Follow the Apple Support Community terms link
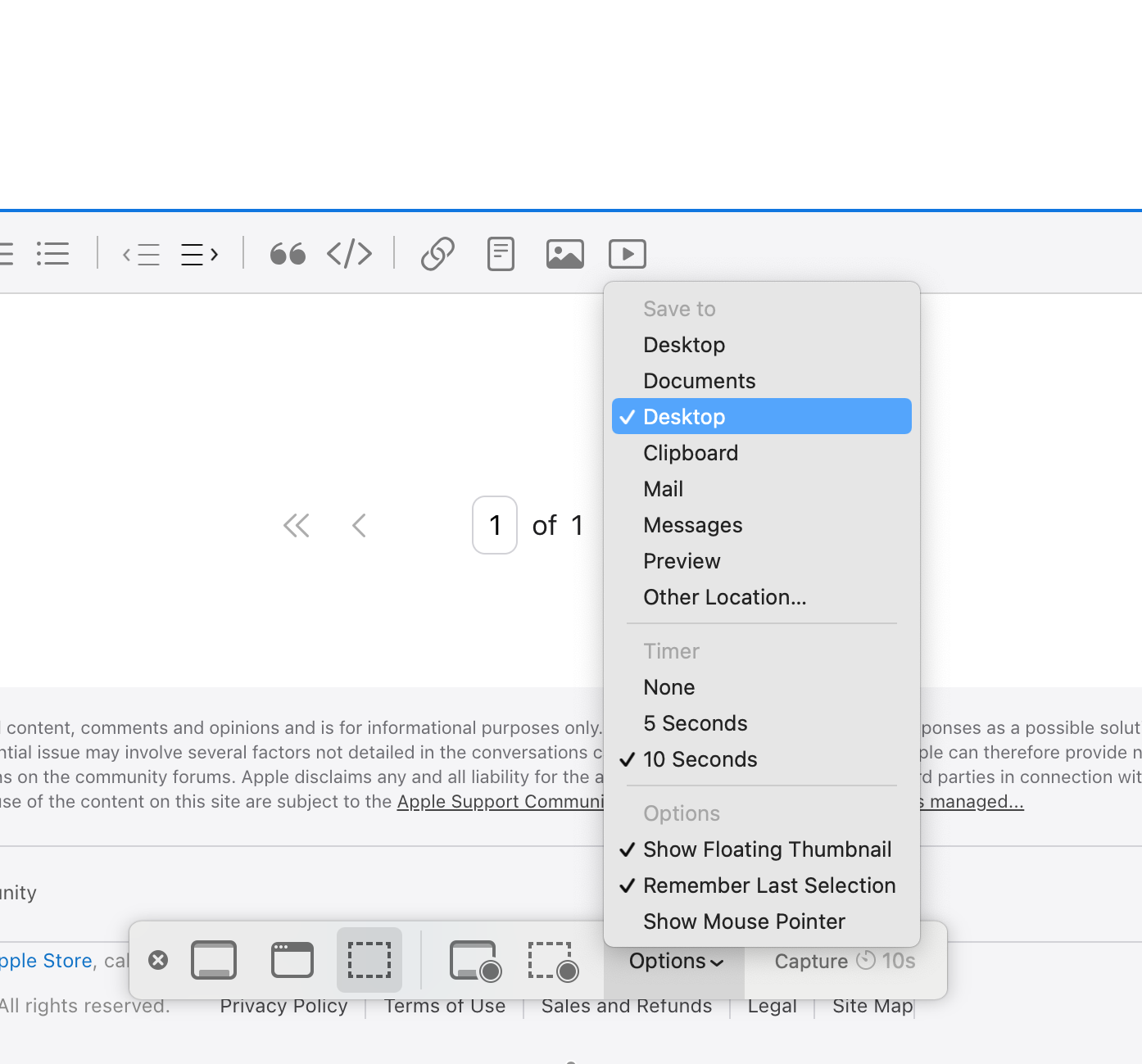 (501, 801)
